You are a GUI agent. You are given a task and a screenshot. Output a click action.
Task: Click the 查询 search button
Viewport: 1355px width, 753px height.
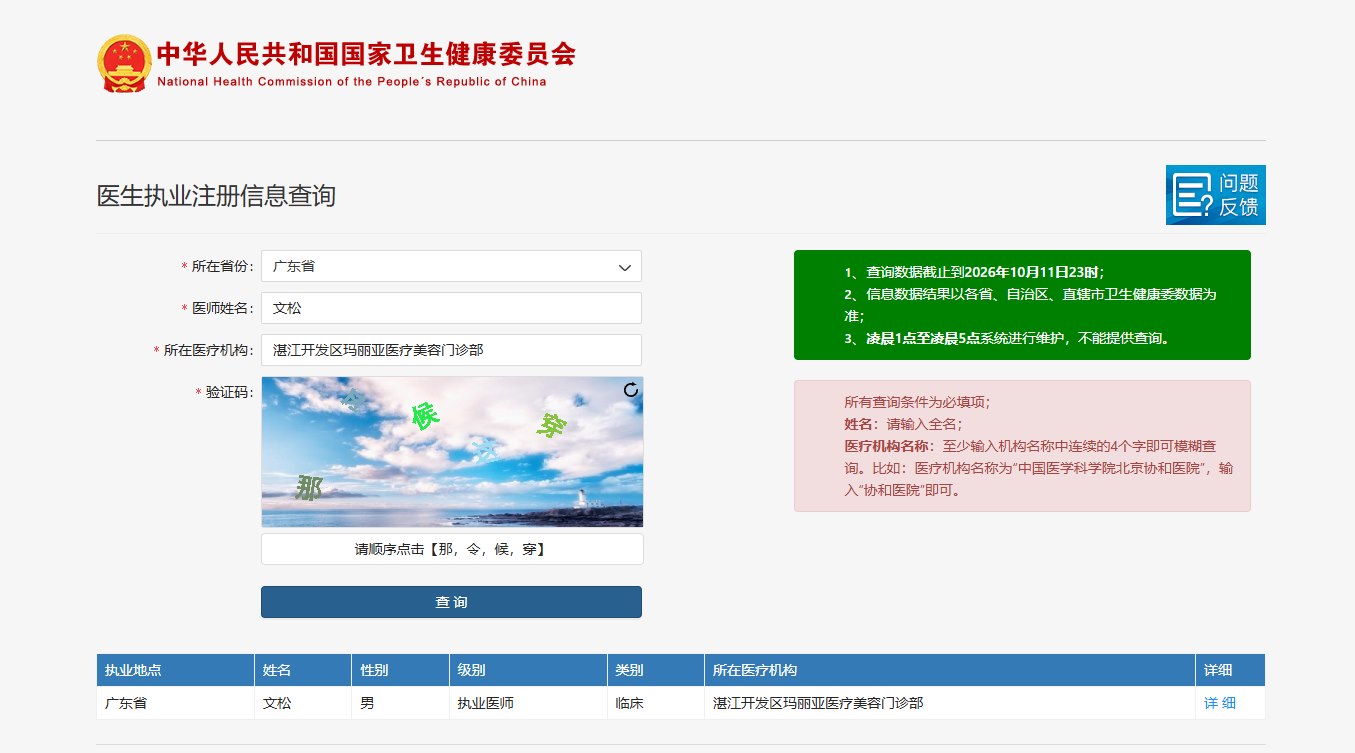[451, 602]
